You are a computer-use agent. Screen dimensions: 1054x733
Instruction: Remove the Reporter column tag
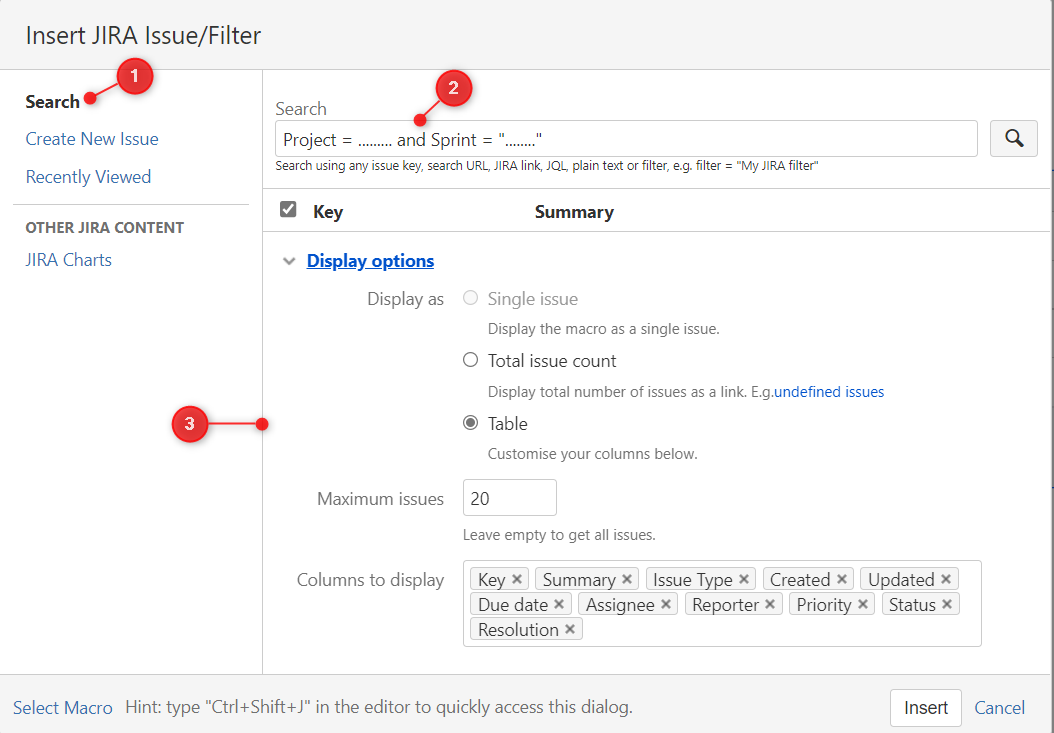[x=770, y=604]
